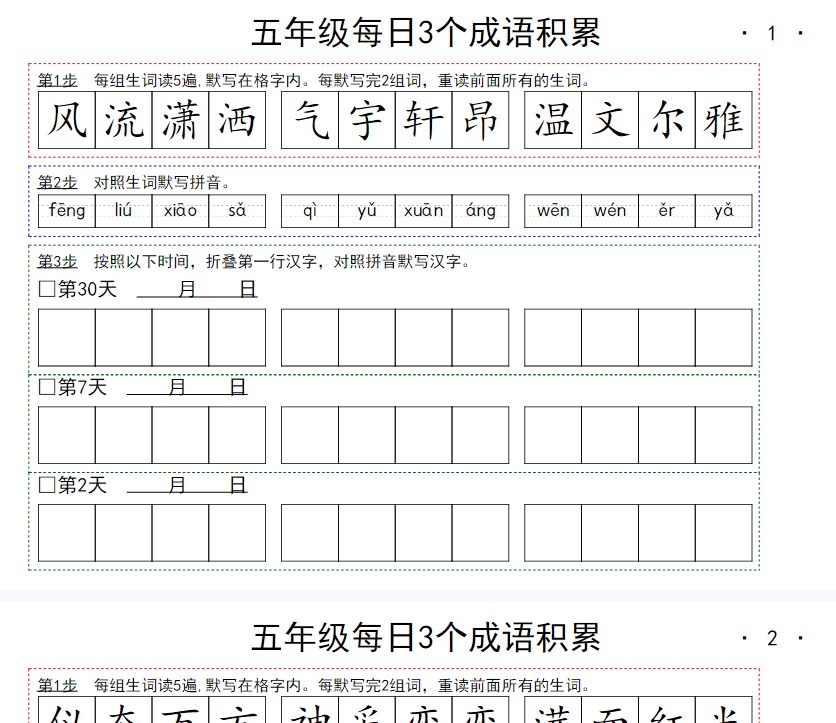Image resolution: width=836 pixels, height=723 pixels.
Task: Click the first empty cell in 第30天 row
Action: [67, 337]
